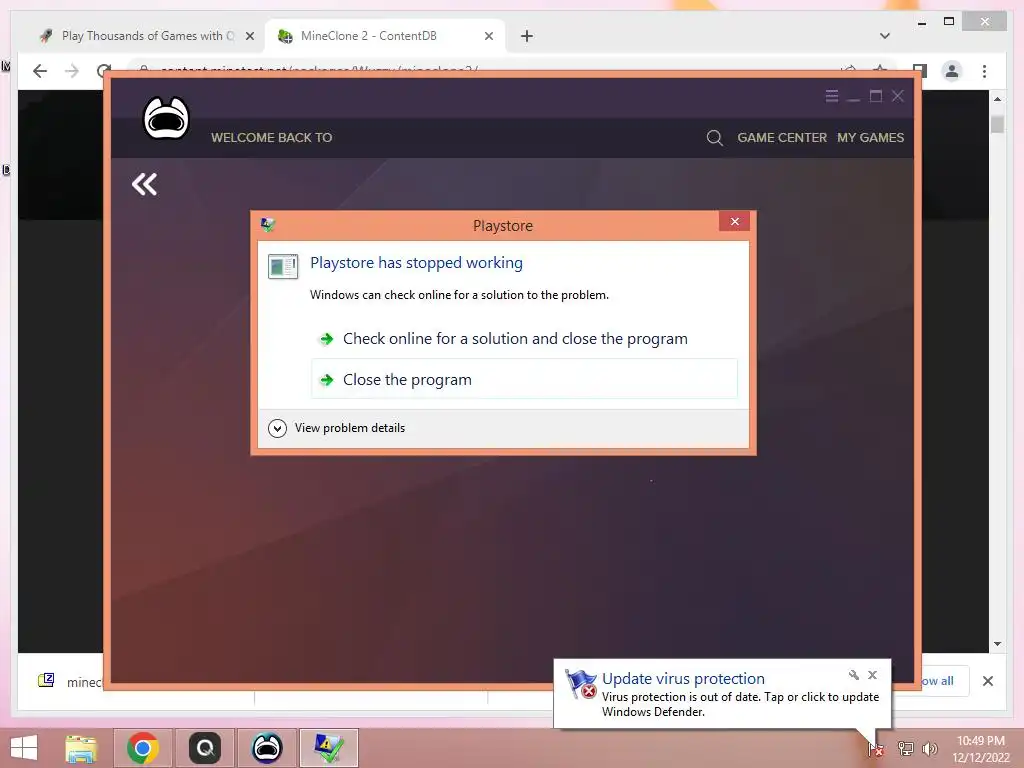This screenshot has height=768, width=1024.
Task: Open volume speaker tray icon
Action: point(930,748)
